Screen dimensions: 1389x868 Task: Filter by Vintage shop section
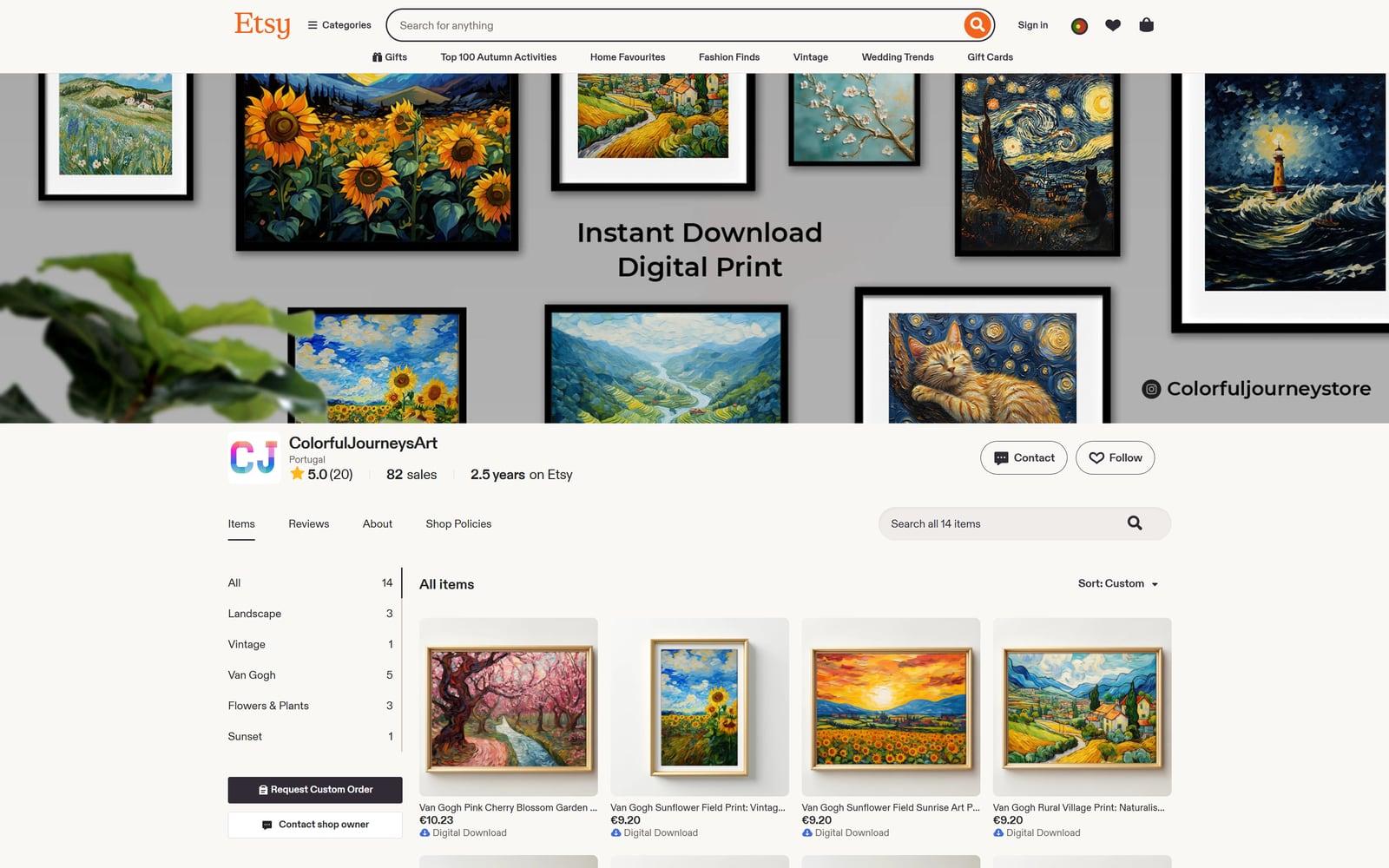pos(311,644)
